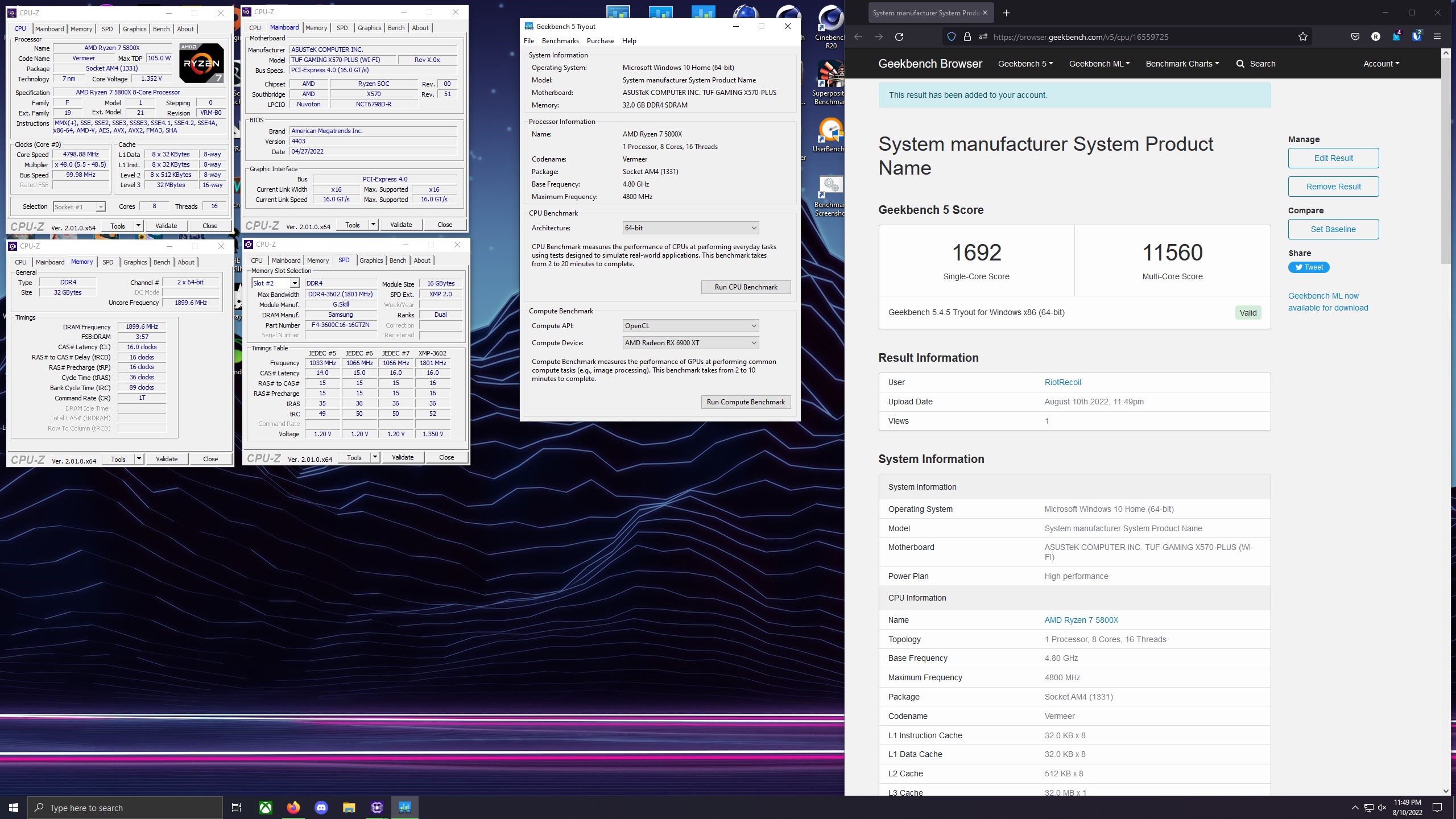
Task: Reload the Geekbench browser page
Action: click(x=899, y=37)
